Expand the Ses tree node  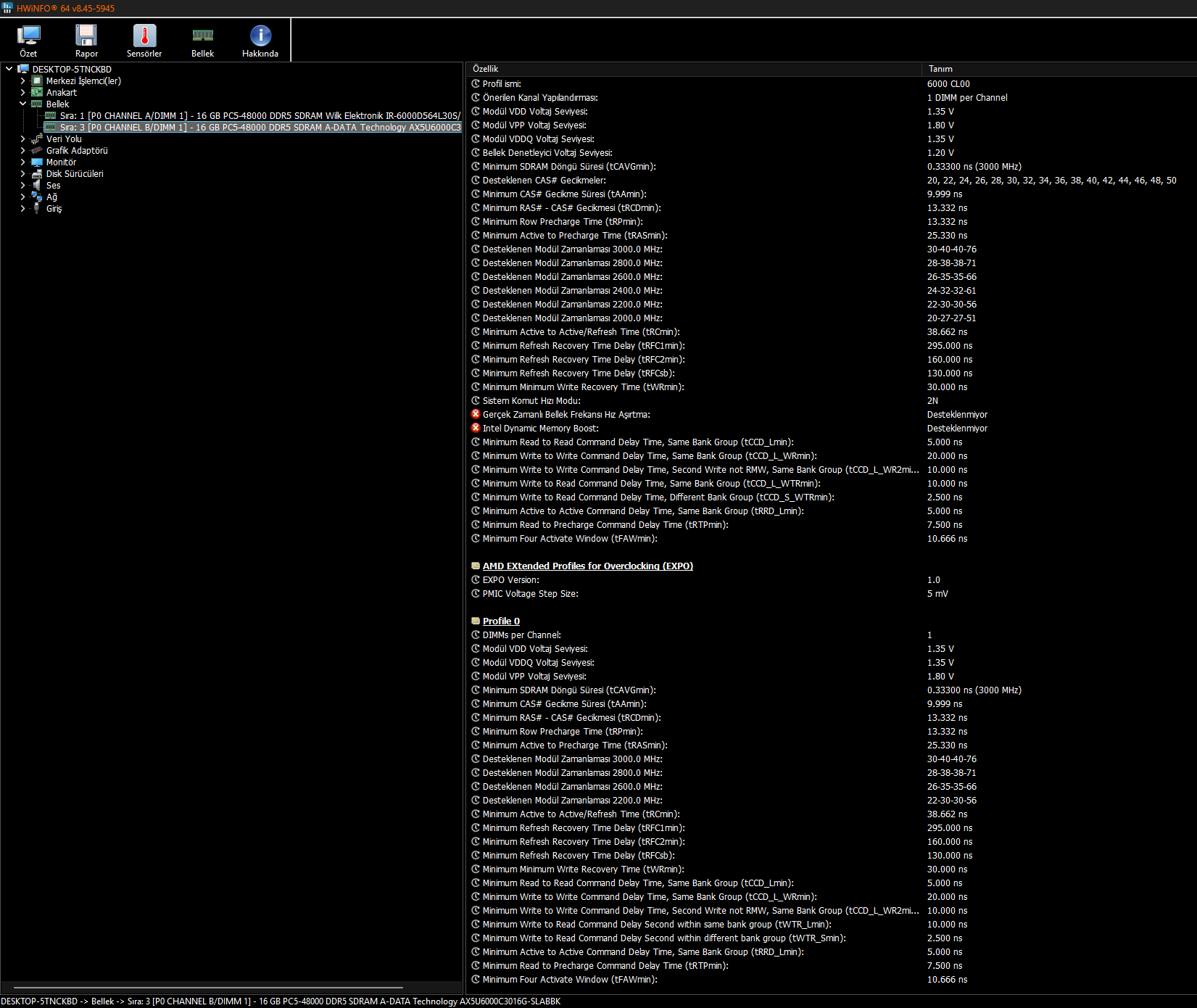22,185
